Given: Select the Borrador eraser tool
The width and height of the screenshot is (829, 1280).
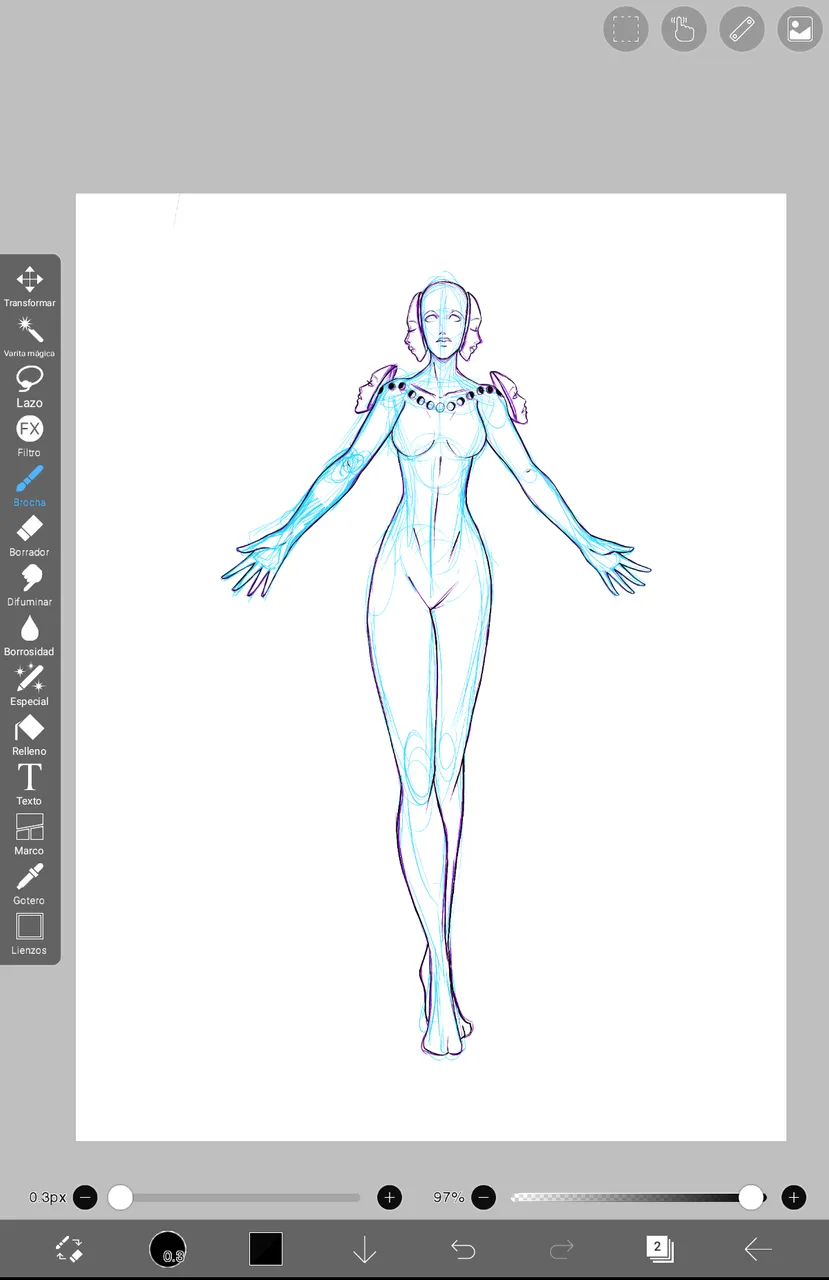Looking at the screenshot, I should click(29, 535).
